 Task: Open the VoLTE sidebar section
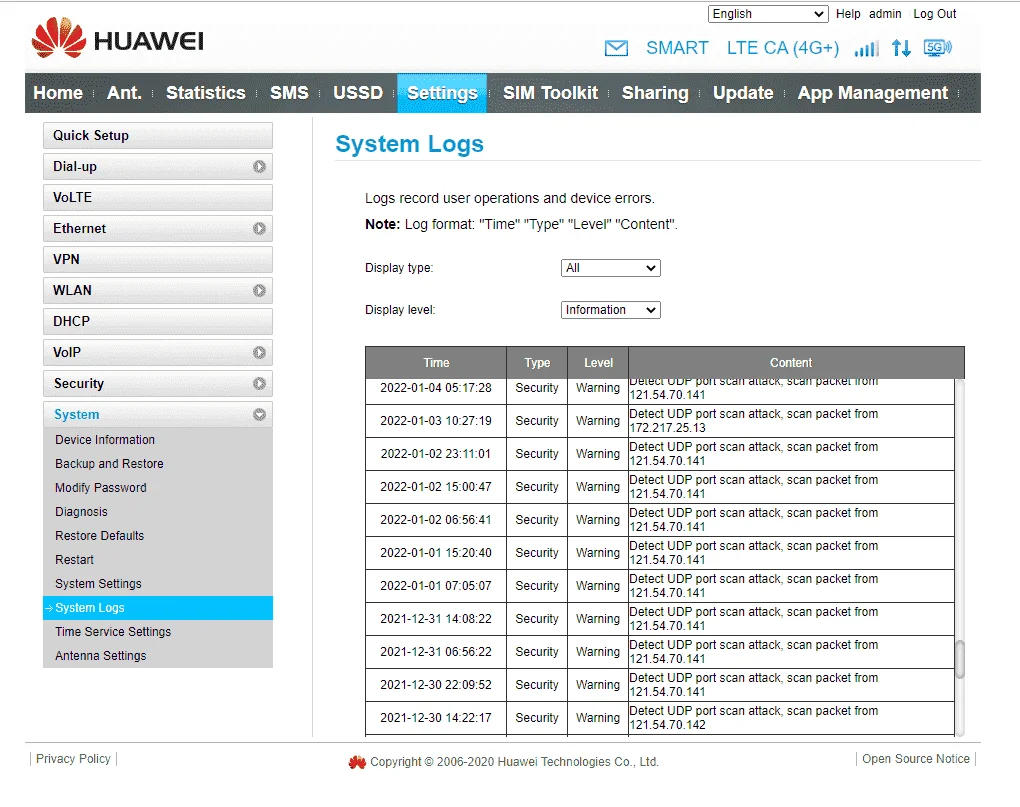(x=157, y=197)
